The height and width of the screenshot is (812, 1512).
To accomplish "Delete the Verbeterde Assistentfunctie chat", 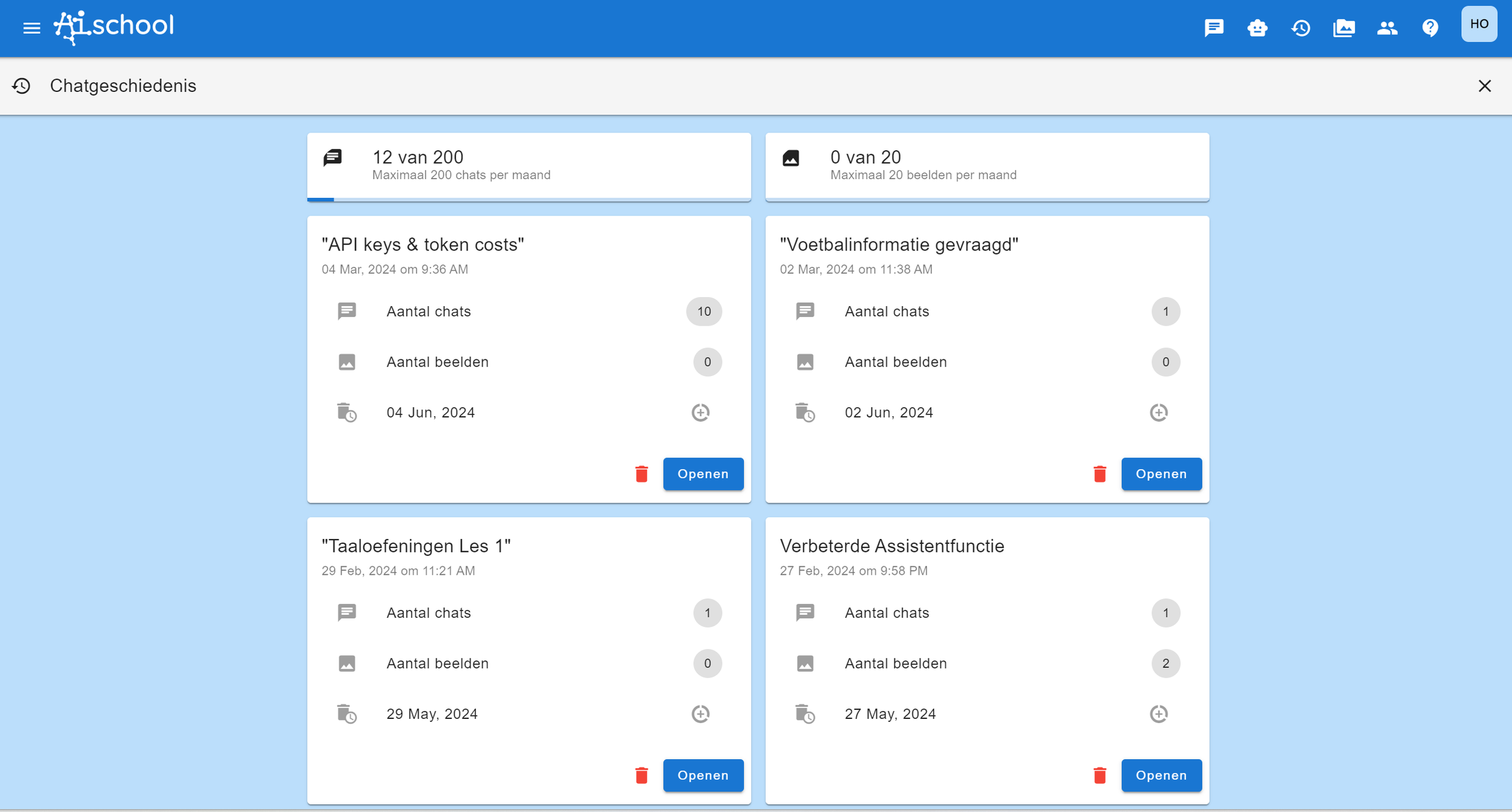I will (1100, 775).
